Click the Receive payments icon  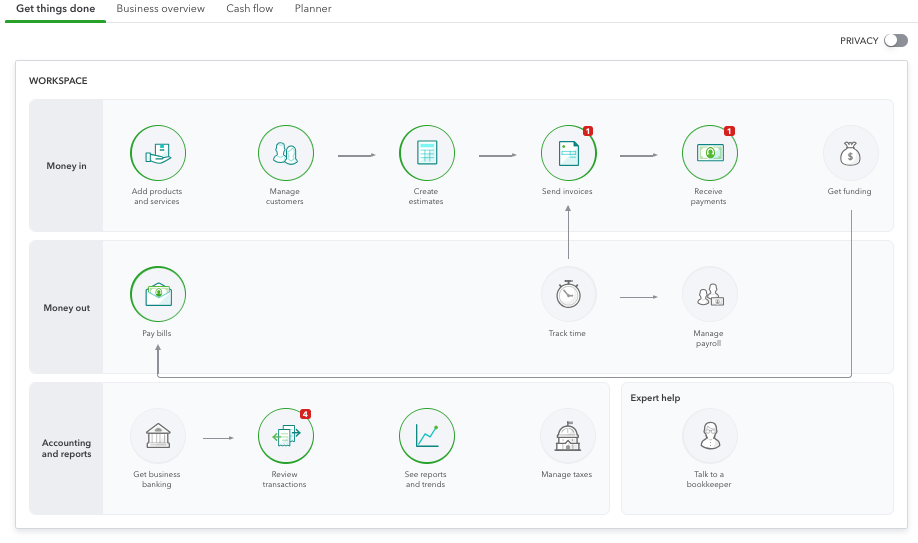710,153
